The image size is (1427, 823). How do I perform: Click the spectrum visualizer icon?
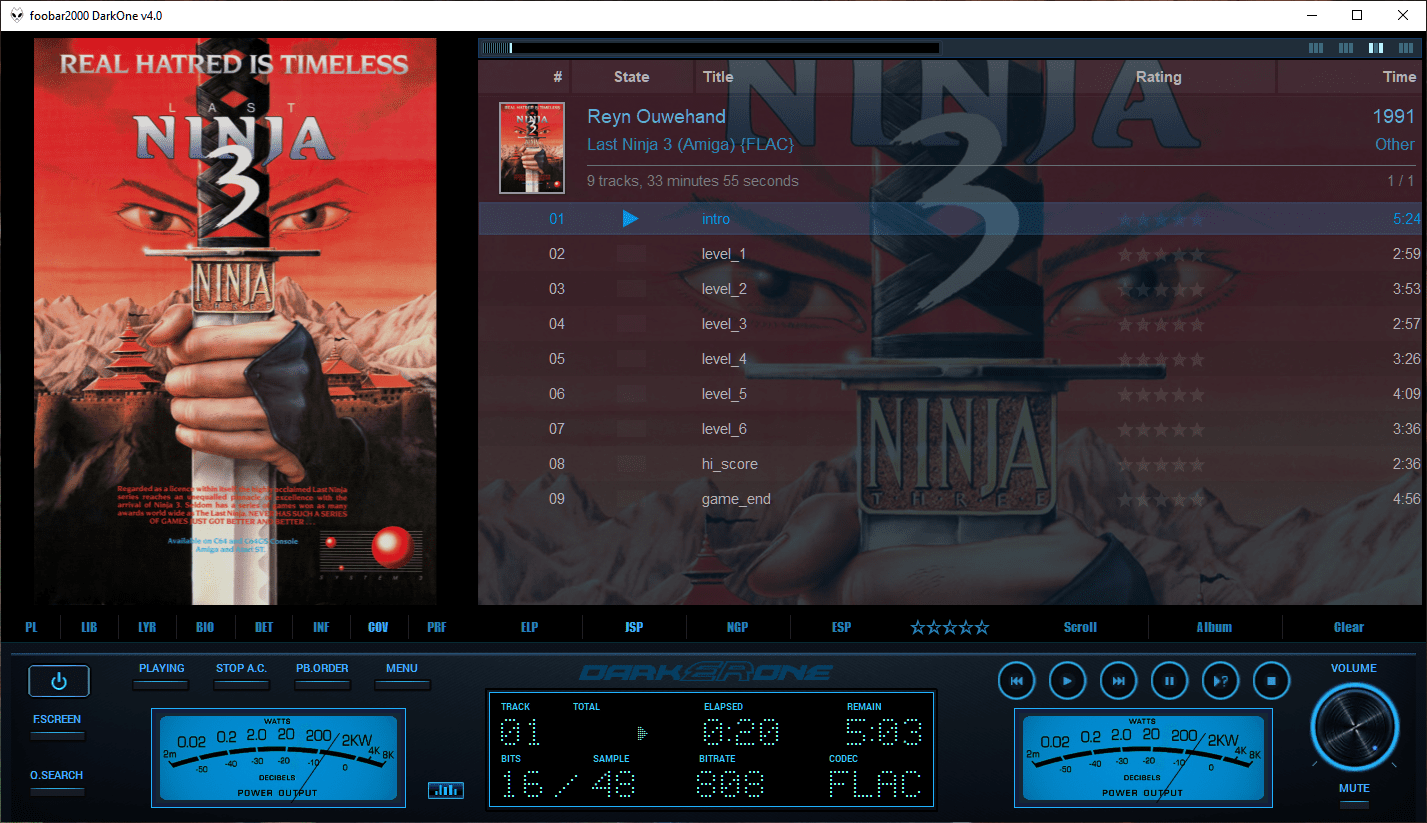446,790
